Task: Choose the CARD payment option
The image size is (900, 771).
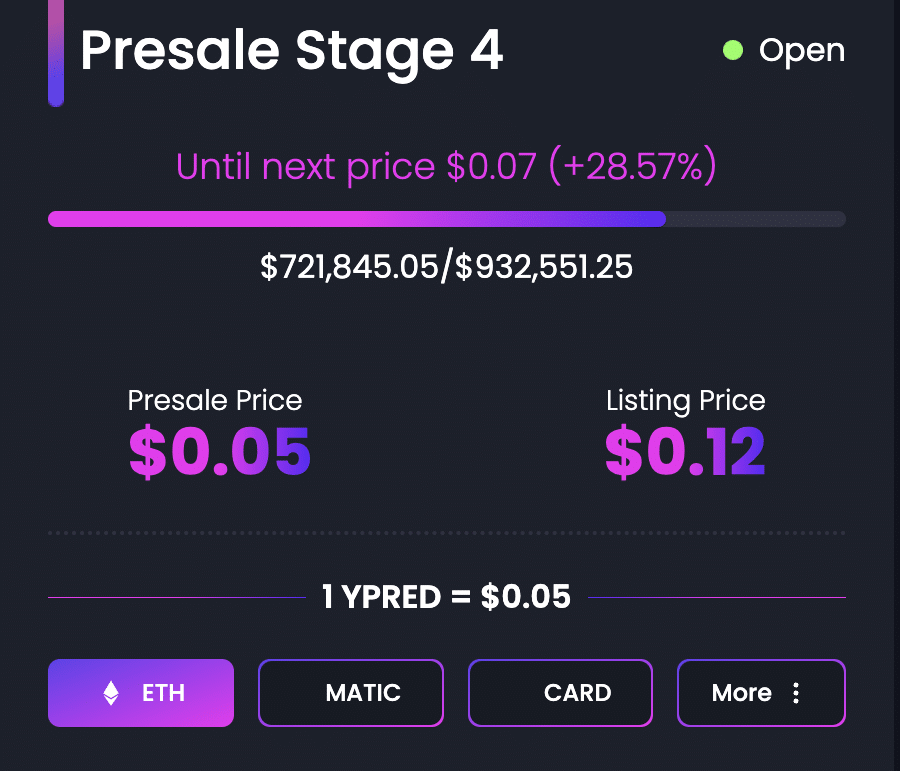Action: tap(560, 693)
